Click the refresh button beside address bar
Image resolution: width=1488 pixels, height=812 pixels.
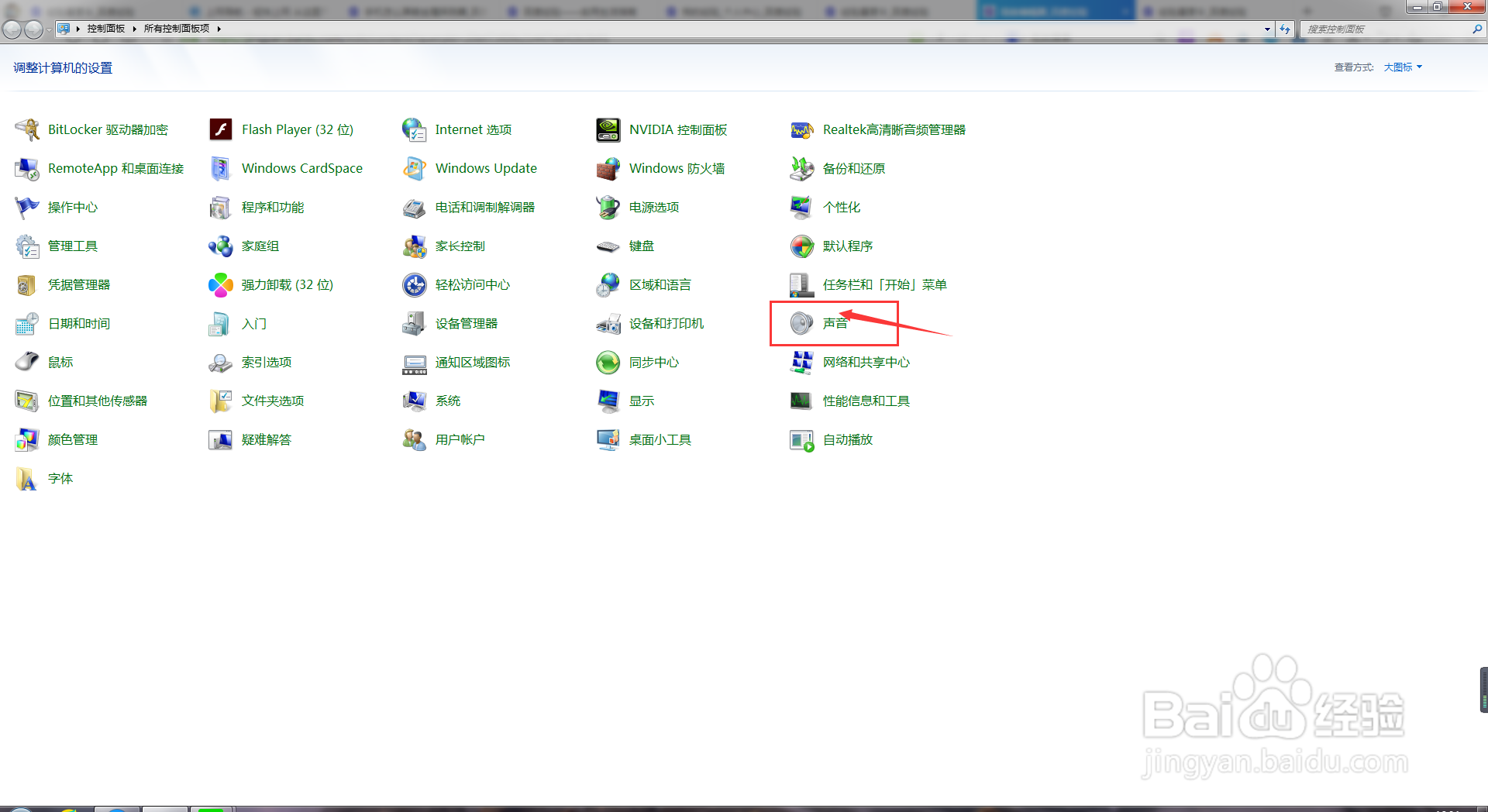point(1285,29)
